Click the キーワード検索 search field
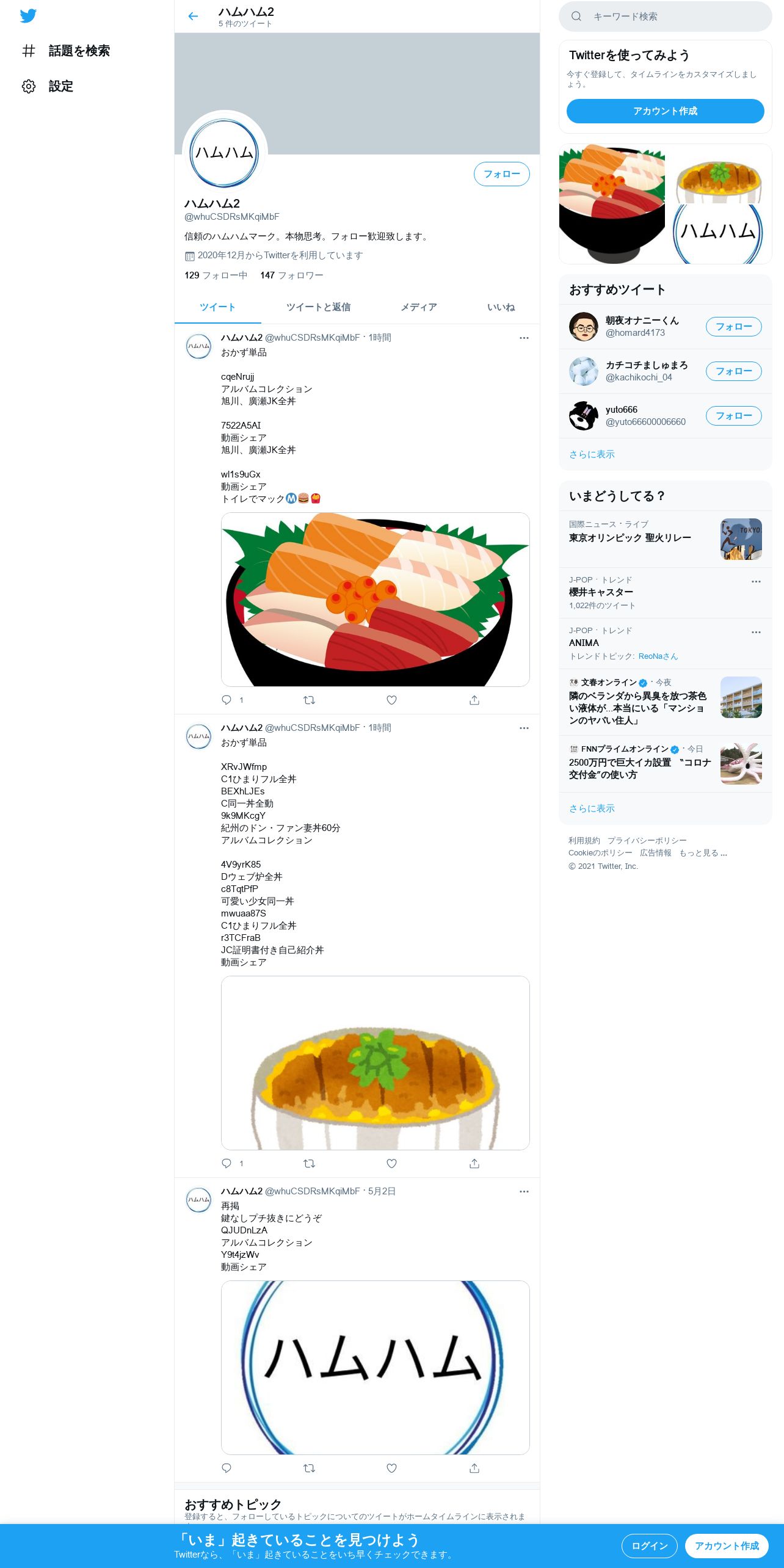 click(666, 16)
